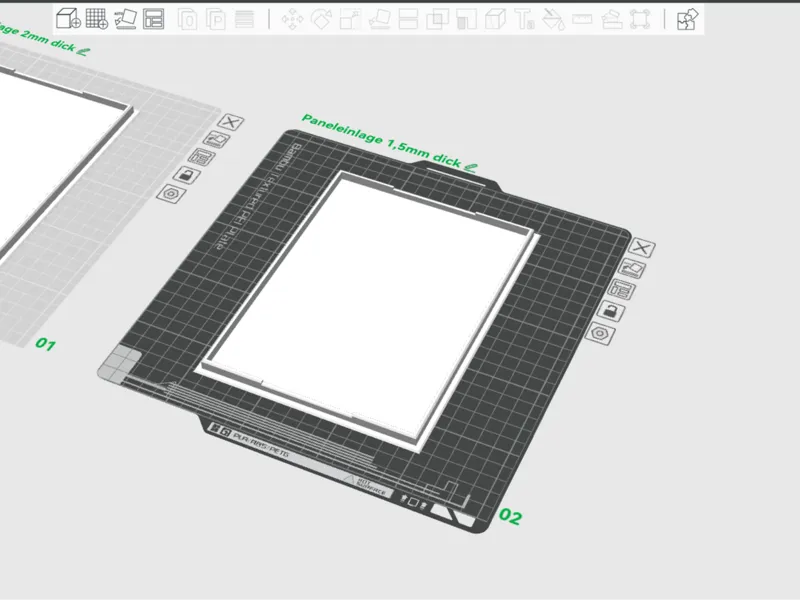The width and height of the screenshot is (800, 600).
Task: Open Assembly view puzzle icon
Action: click(687, 19)
